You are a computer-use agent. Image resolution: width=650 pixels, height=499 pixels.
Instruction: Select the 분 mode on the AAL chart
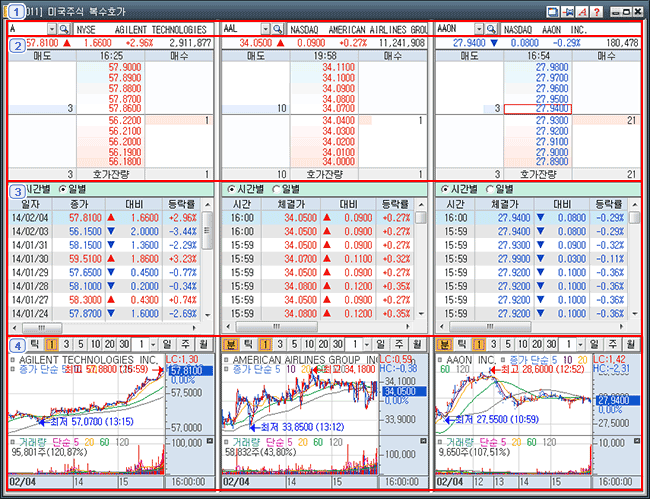click(x=230, y=344)
